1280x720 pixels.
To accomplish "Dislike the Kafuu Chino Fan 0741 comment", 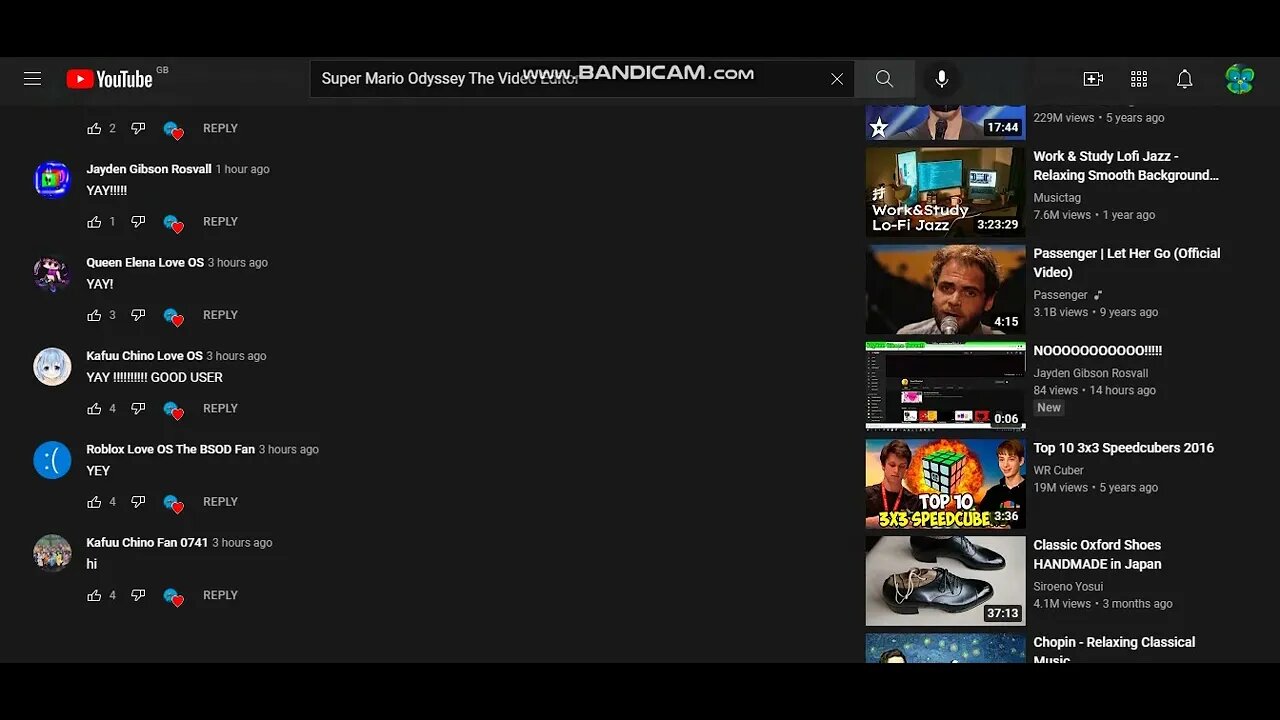I will [x=138, y=595].
